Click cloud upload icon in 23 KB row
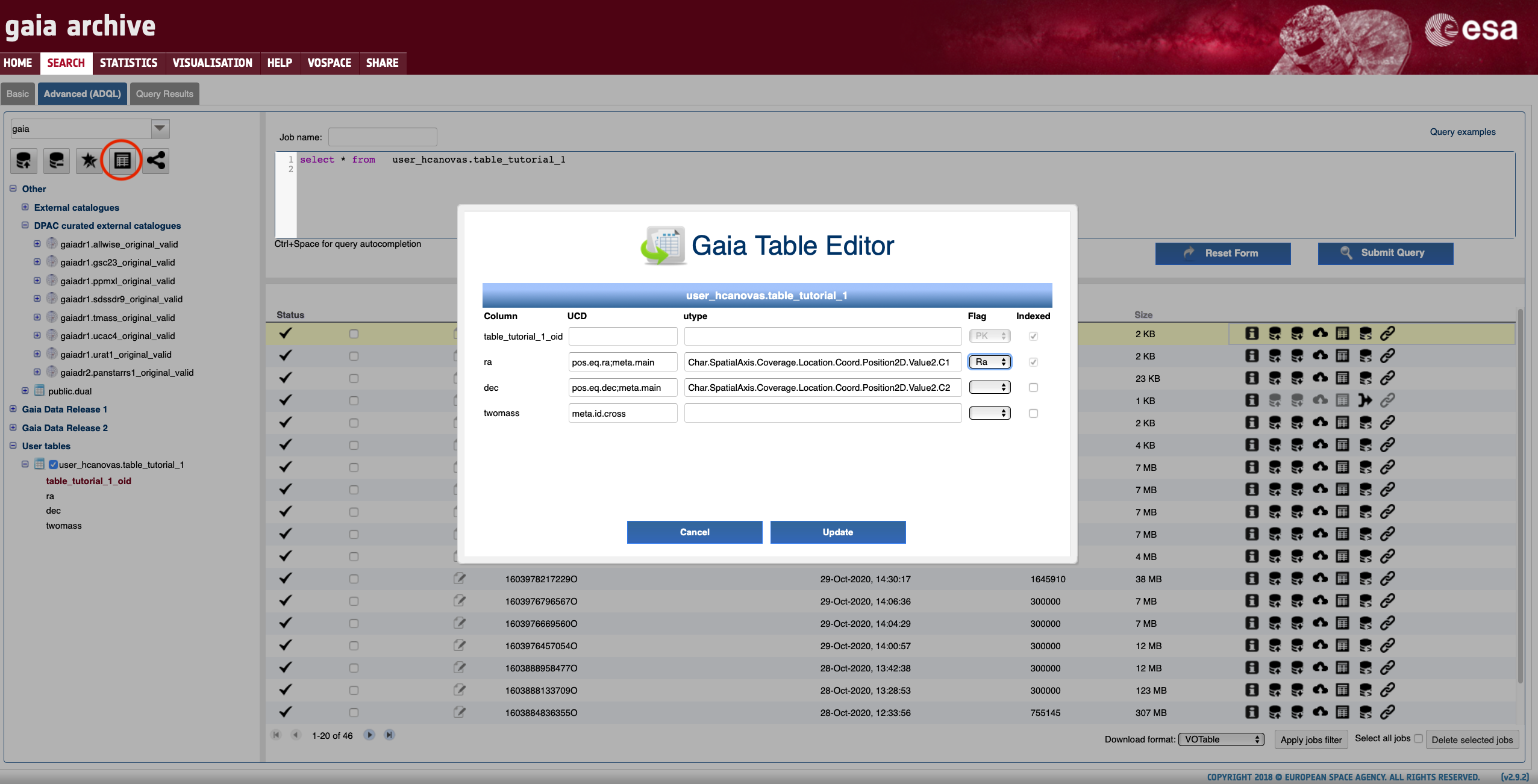The width and height of the screenshot is (1538, 784). tap(1320, 378)
